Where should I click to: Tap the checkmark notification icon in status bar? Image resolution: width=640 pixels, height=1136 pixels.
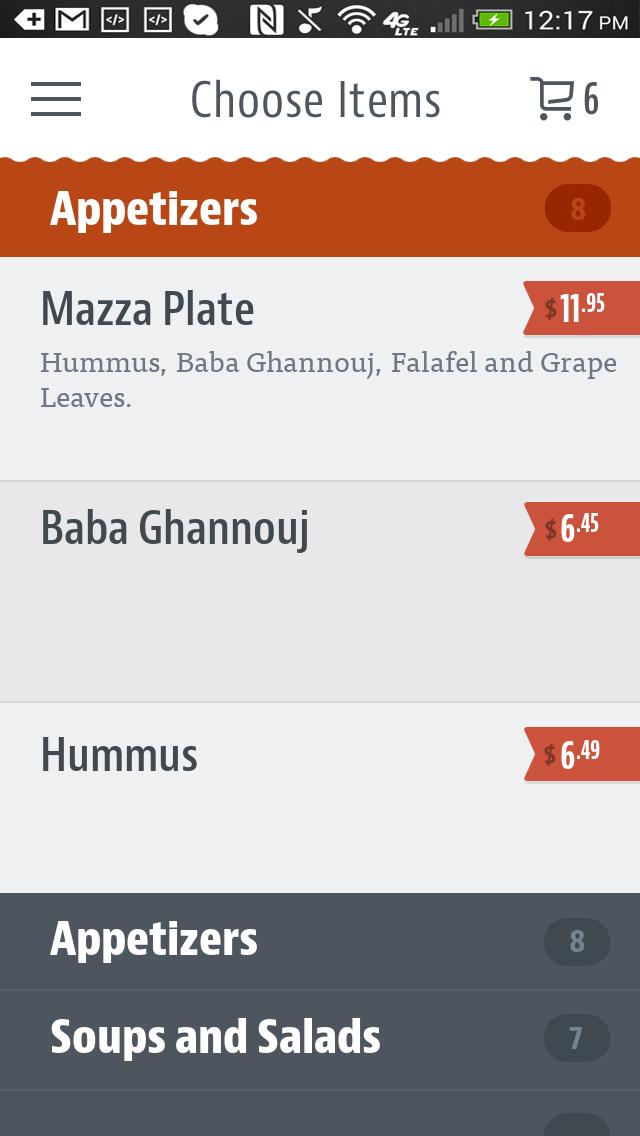tap(201, 19)
